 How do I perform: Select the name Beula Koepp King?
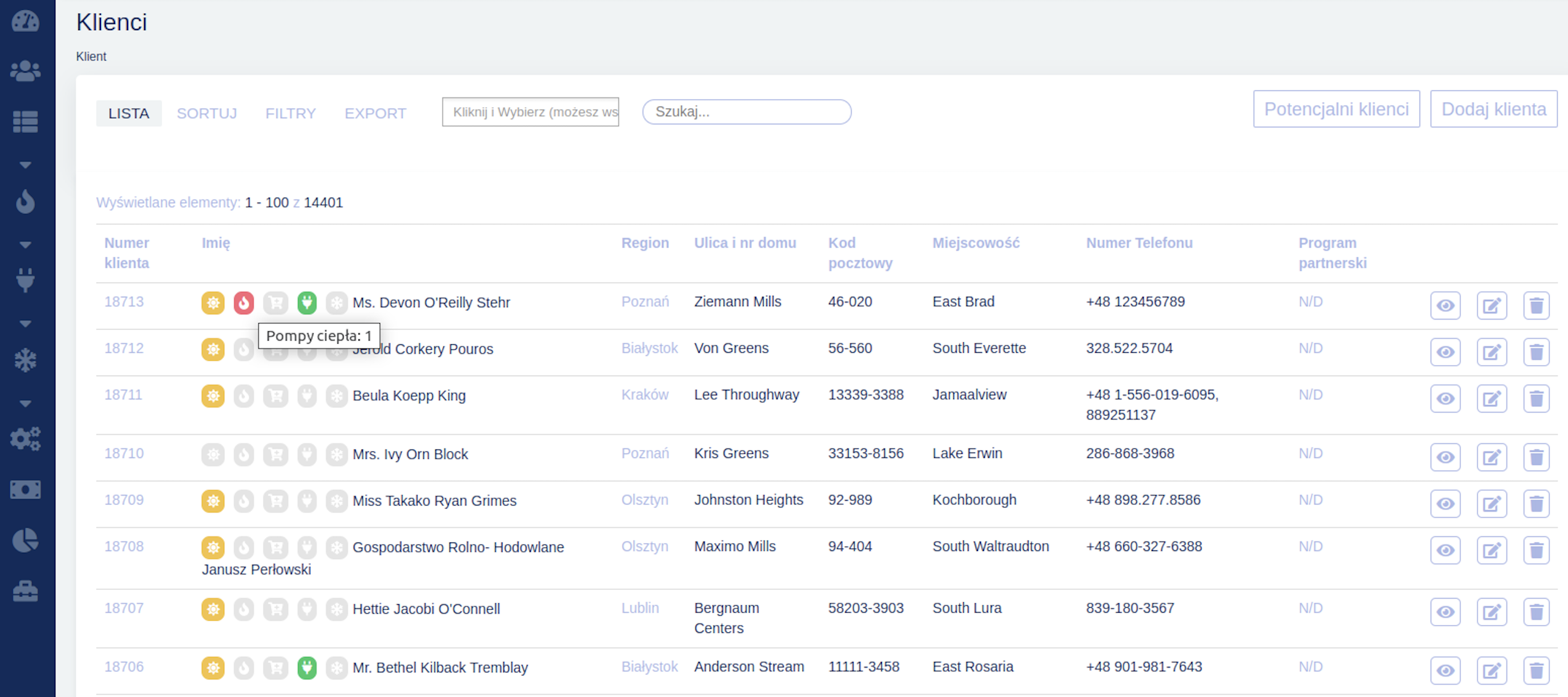pos(409,396)
